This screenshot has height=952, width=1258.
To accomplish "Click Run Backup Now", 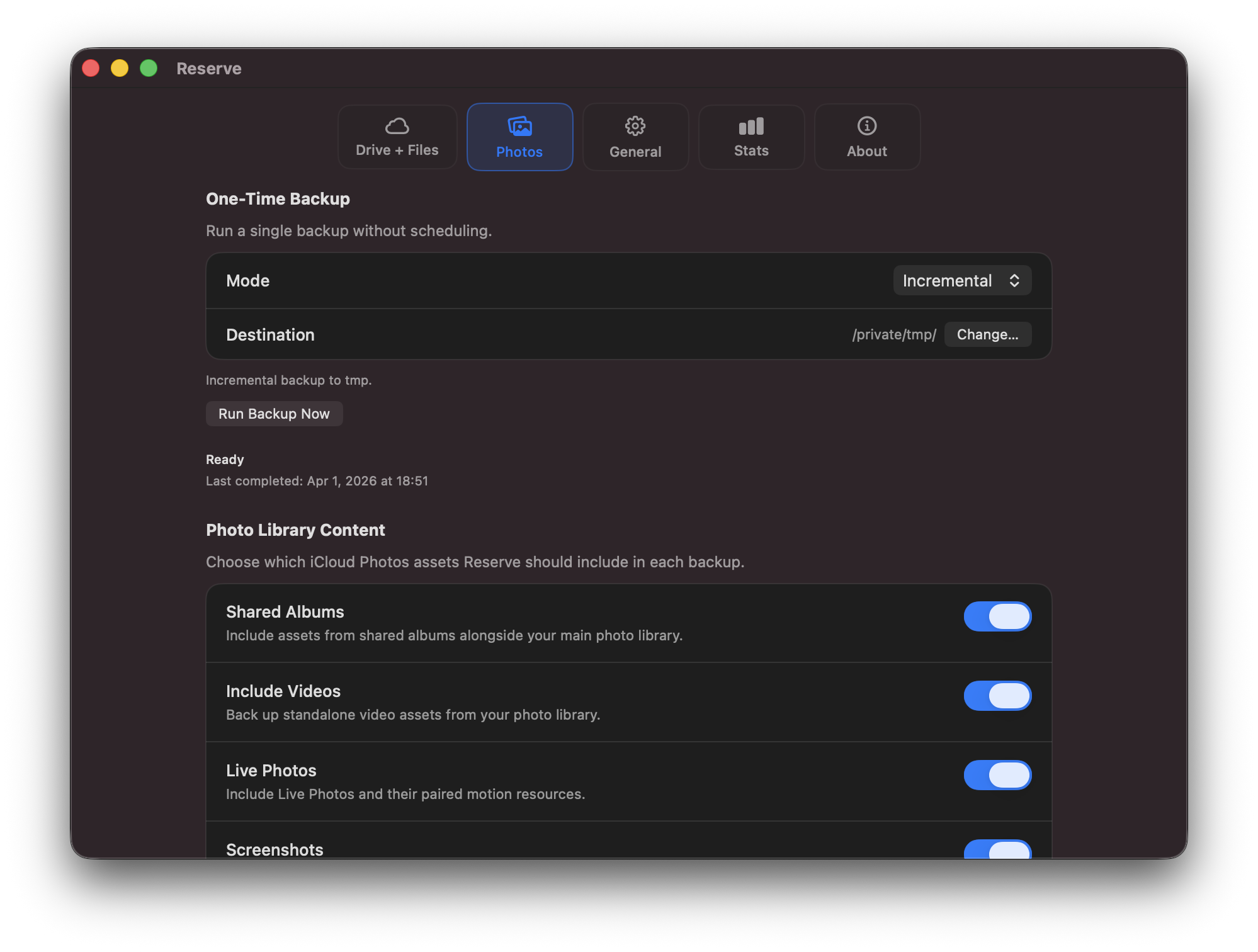I will pyautogui.click(x=274, y=414).
